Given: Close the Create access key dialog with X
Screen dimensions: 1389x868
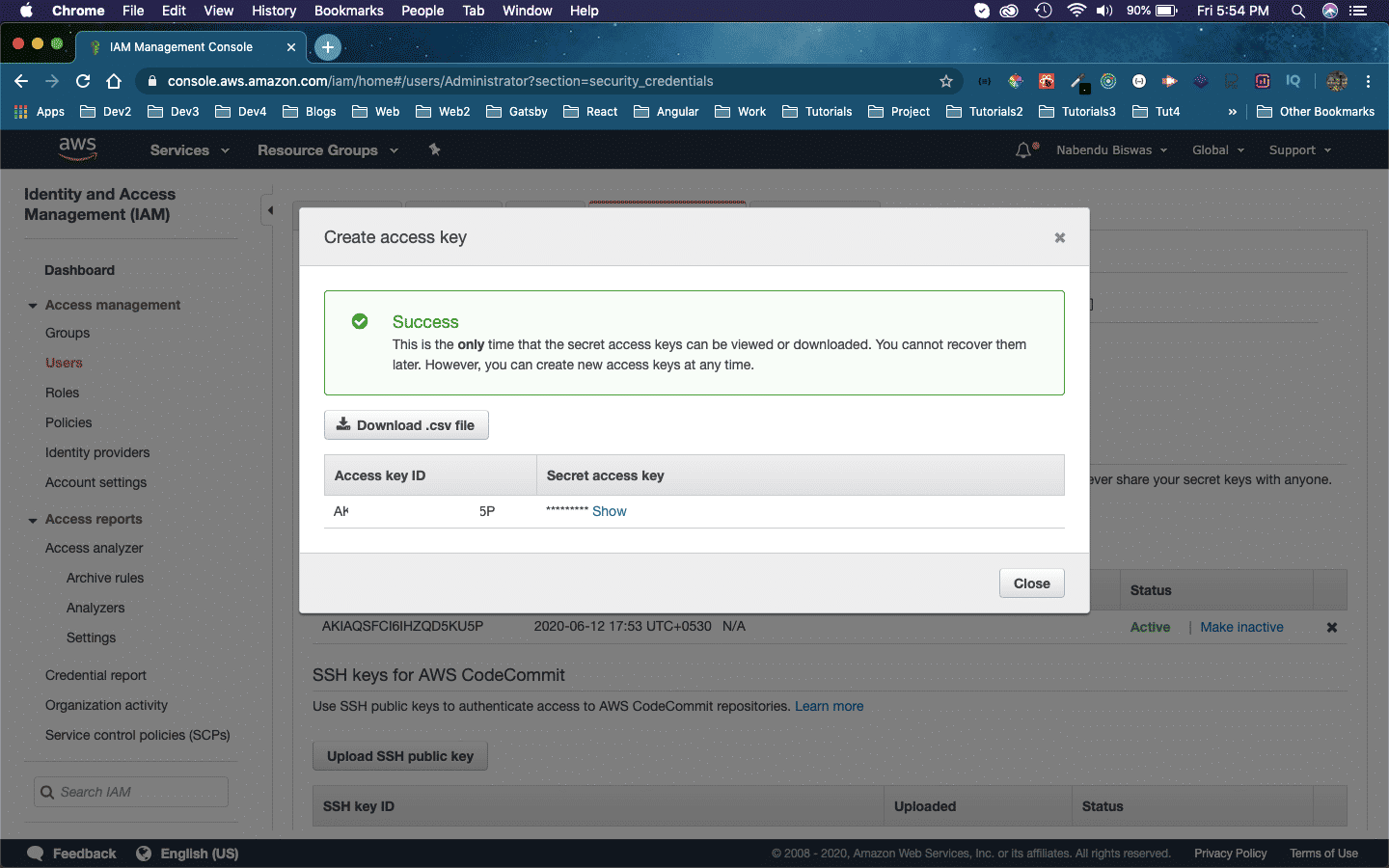Looking at the screenshot, I should 1060,237.
